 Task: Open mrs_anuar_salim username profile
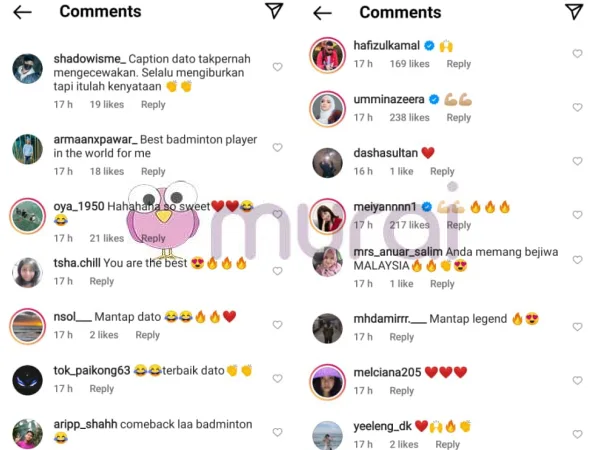pos(398,252)
